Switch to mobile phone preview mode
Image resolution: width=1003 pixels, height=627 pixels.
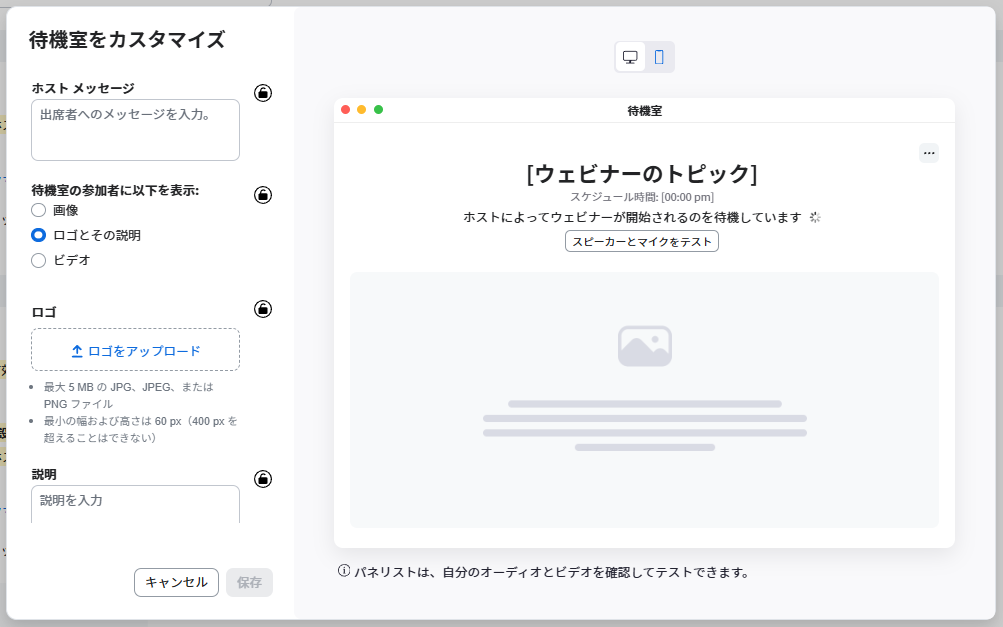(x=659, y=57)
